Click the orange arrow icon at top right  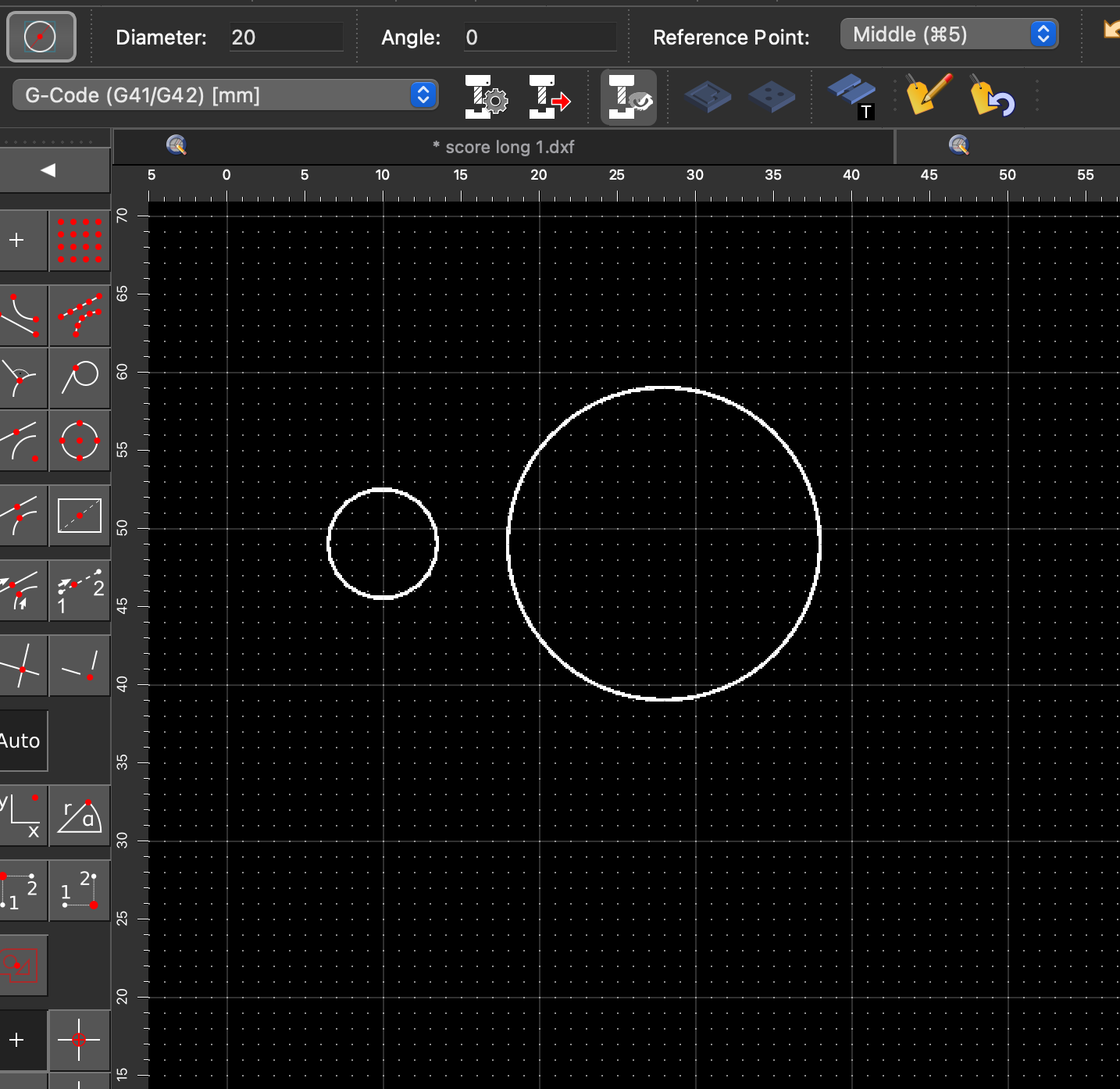click(1111, 31)
